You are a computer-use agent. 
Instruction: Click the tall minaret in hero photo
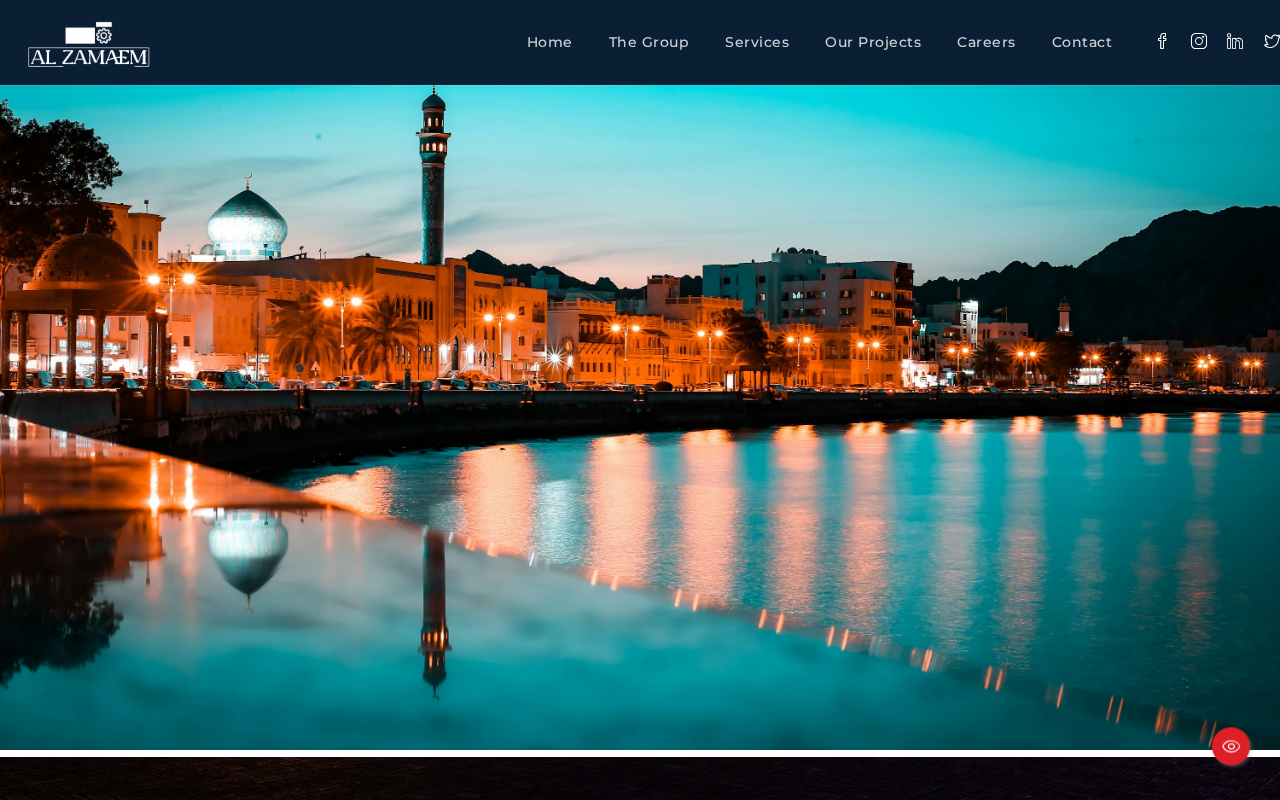[x=433, y=176]
